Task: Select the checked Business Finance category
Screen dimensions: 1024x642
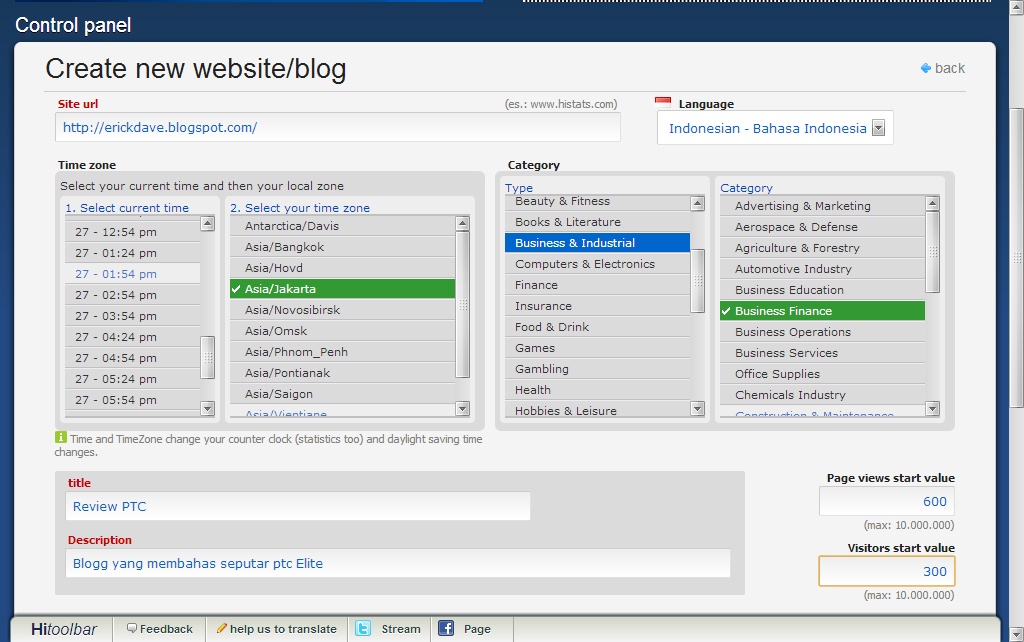Action: click(x=822, y=311)
